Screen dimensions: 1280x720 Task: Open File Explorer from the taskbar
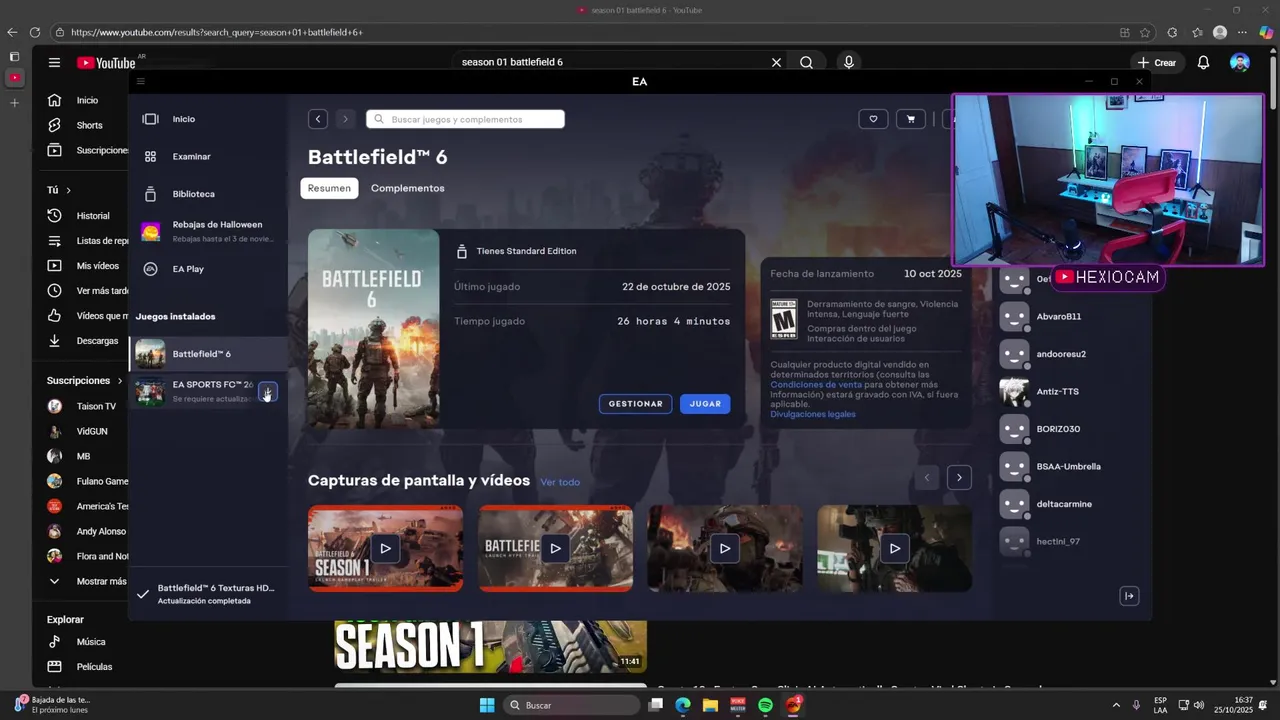[710, 705]
